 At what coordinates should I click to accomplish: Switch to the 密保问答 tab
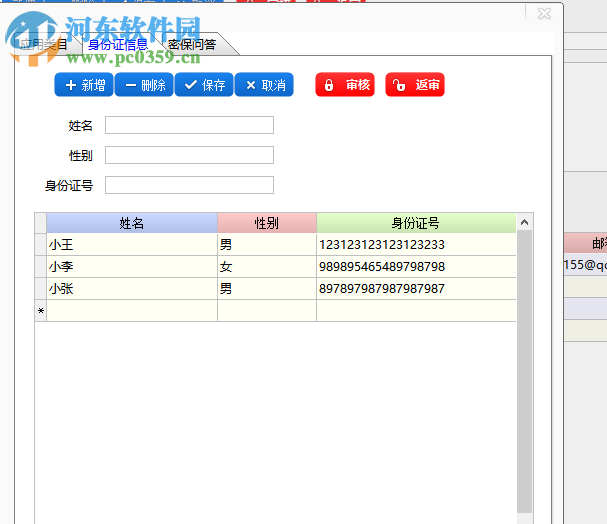pos(192,45)
